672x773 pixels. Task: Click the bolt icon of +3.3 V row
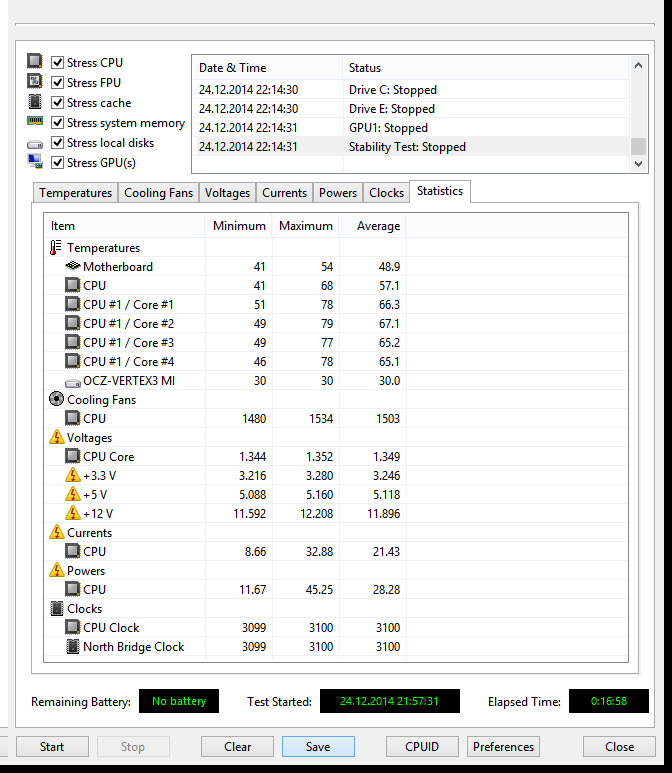point(72,475)
